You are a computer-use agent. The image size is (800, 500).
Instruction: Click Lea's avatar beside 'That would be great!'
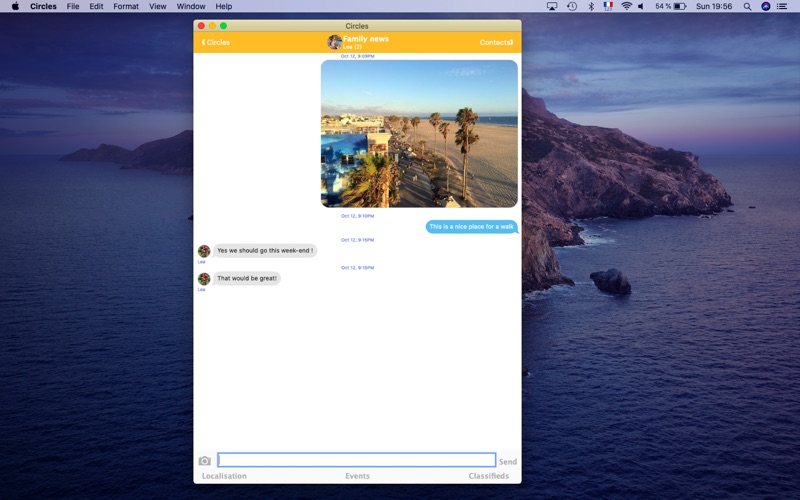(x=204, y=279)
